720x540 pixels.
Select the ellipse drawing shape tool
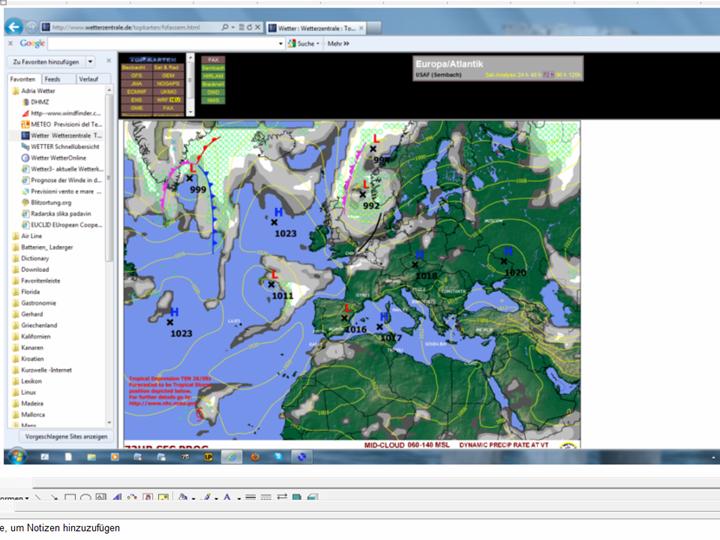click(x=86, y=498)
